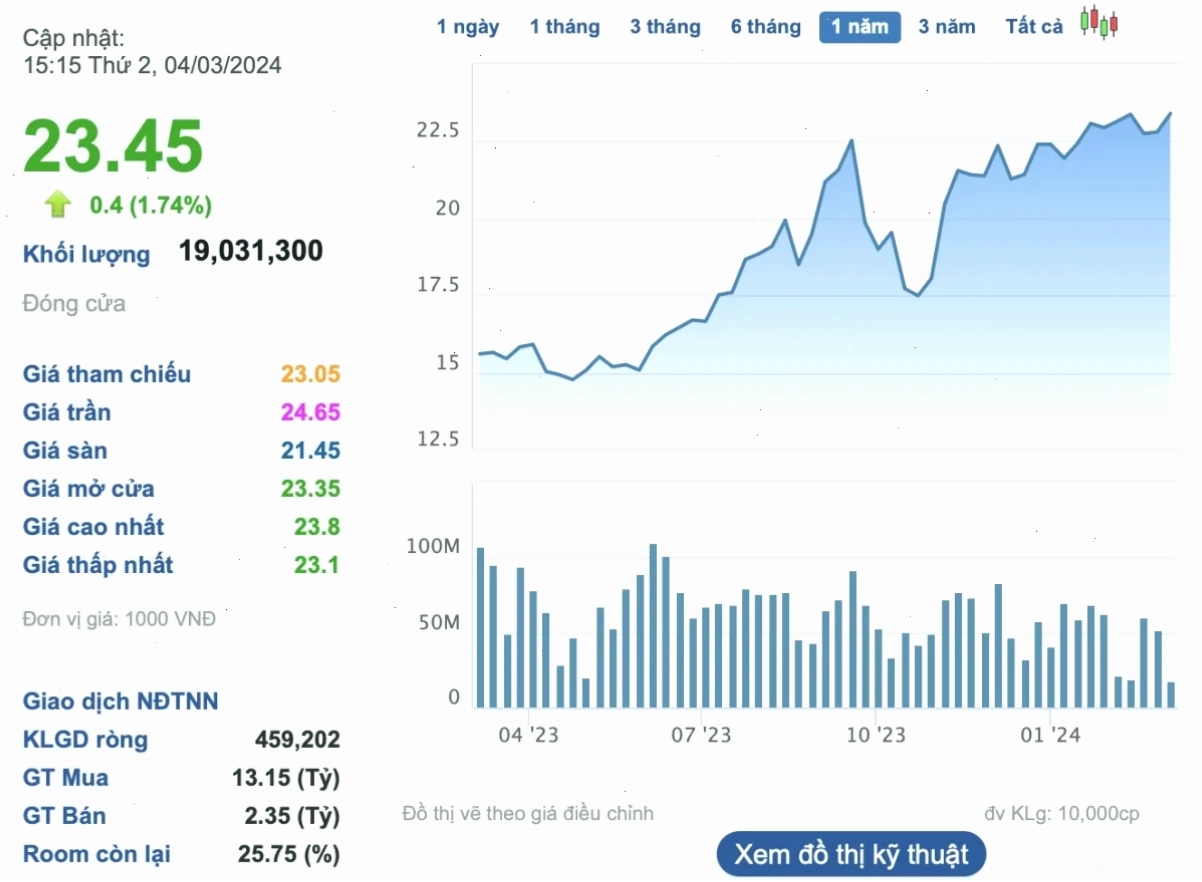Switch chart to candlestick view icon
Screen dimensions: 1202x882
(1099, 22)
